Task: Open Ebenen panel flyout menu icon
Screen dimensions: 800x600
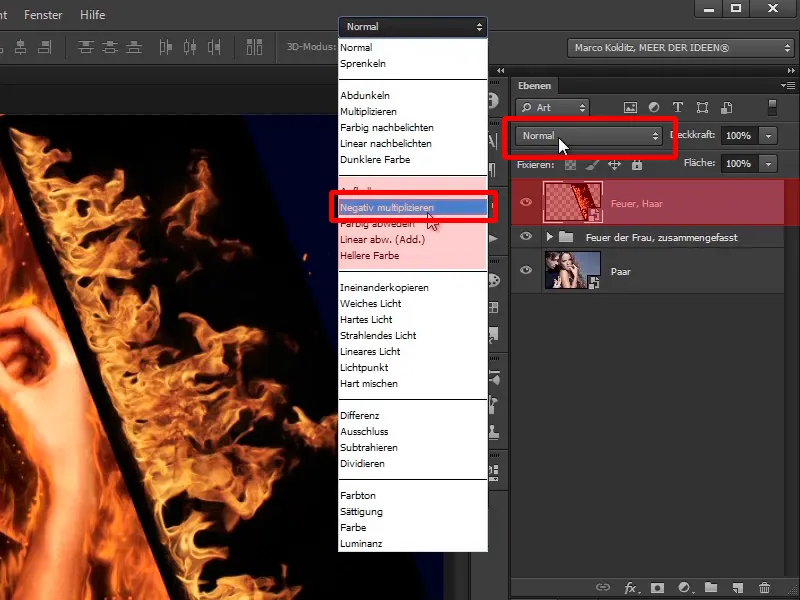Action: pyautogui.click(x=788, y=85)
